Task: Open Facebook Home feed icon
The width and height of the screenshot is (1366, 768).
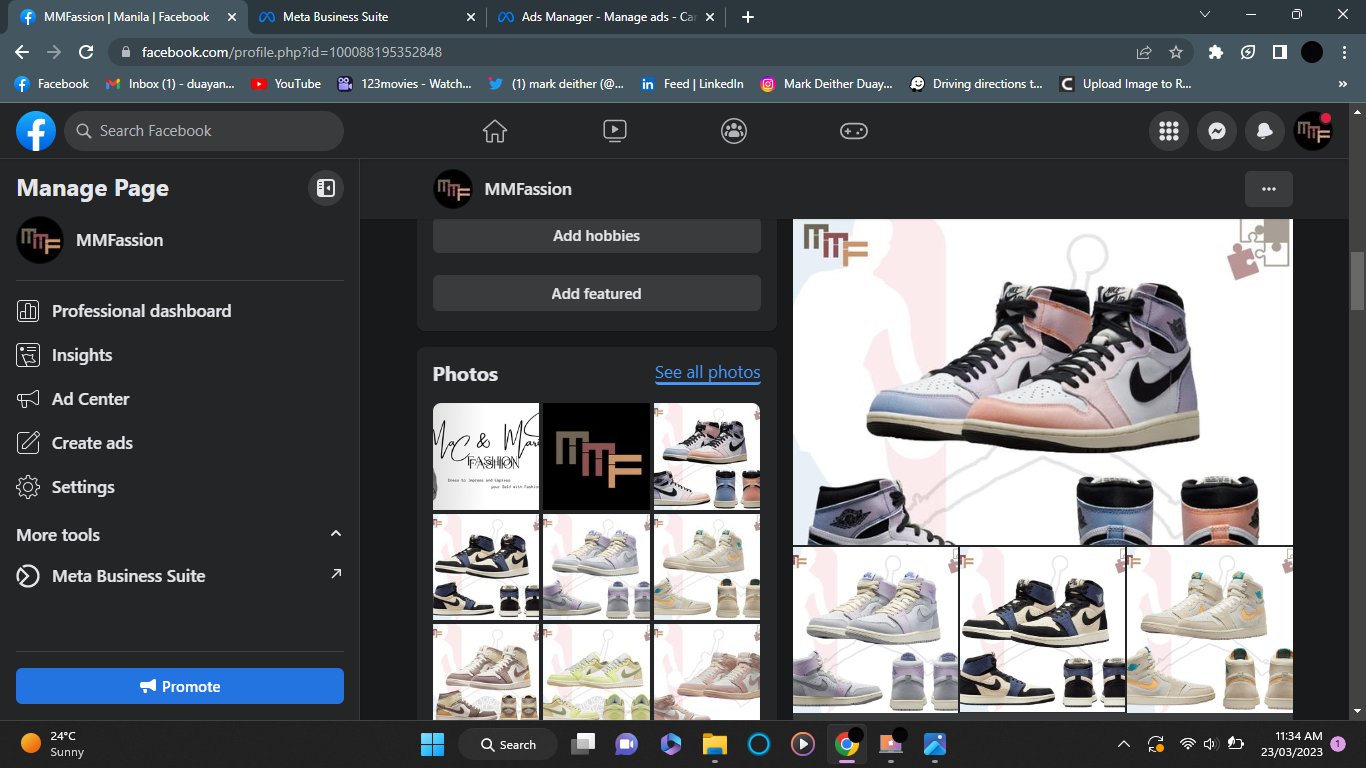Action: 495,131
